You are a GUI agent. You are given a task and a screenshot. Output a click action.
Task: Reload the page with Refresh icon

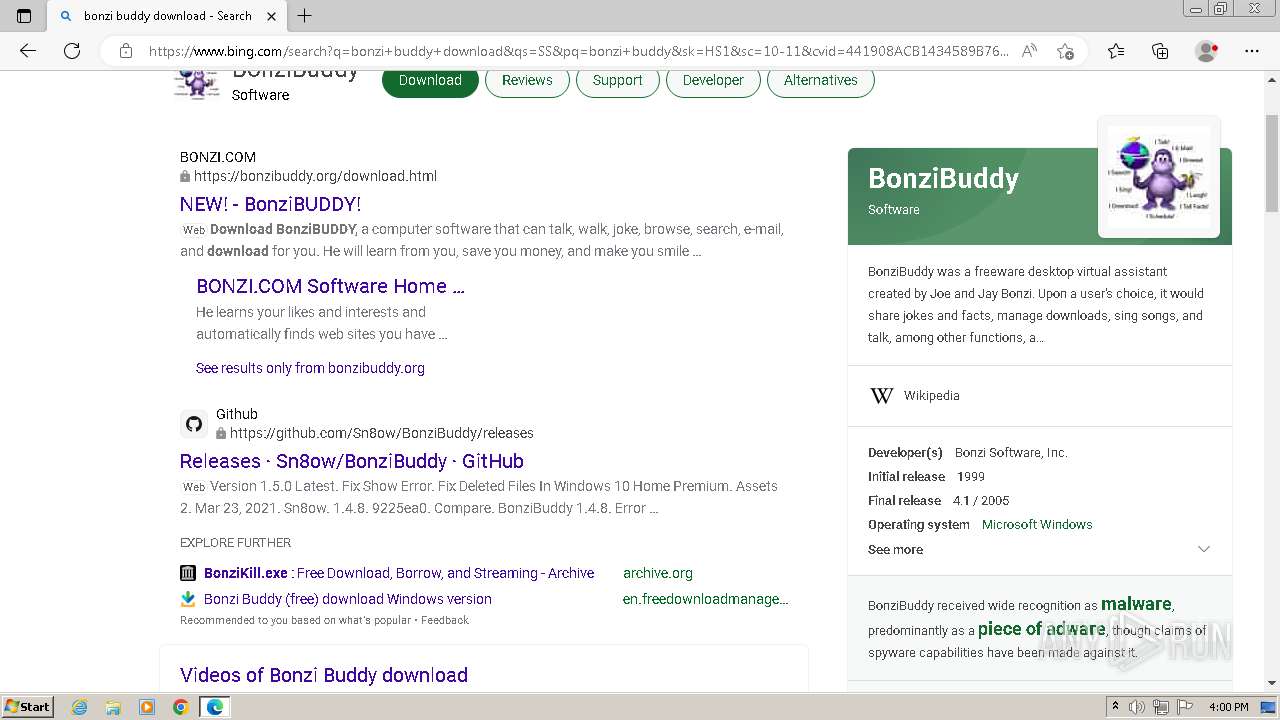(72, 51)
